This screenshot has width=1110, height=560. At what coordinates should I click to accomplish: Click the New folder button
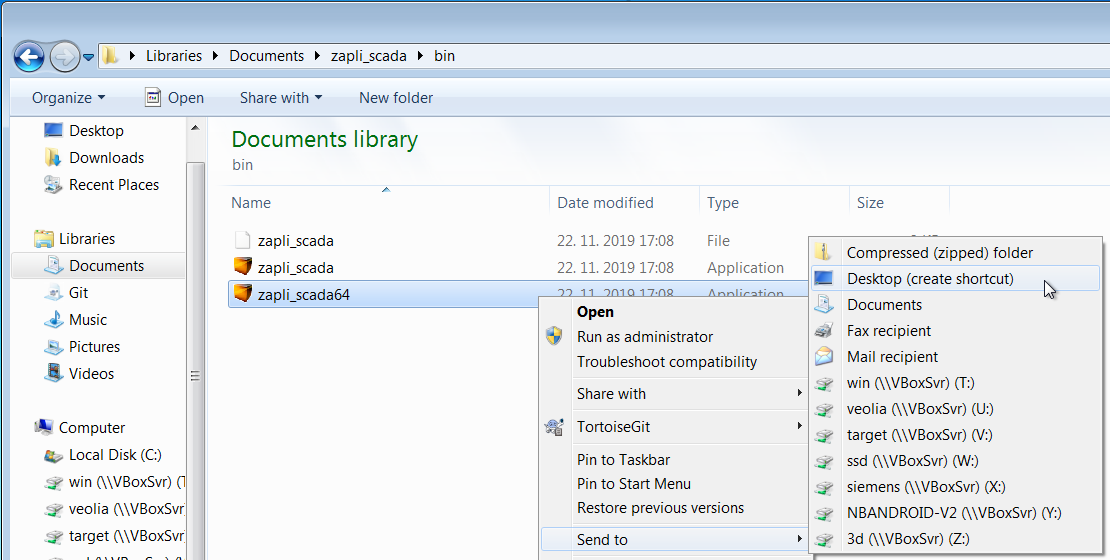point(396,98)
